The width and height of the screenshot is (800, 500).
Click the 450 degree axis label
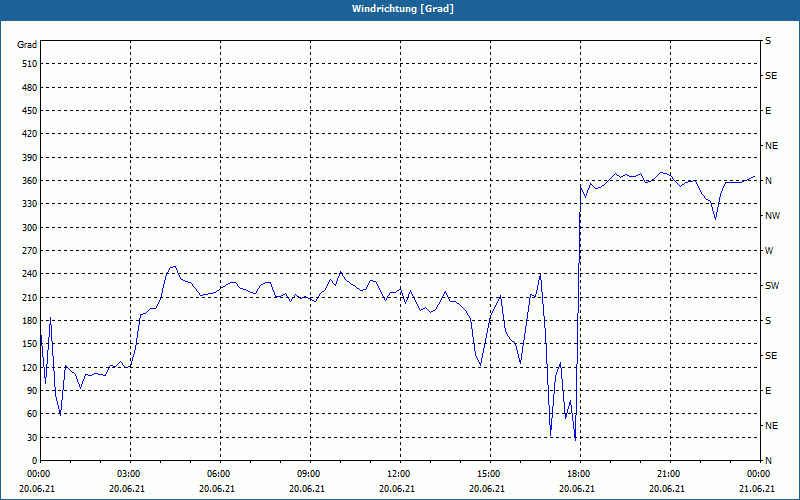tap(30, 111)
